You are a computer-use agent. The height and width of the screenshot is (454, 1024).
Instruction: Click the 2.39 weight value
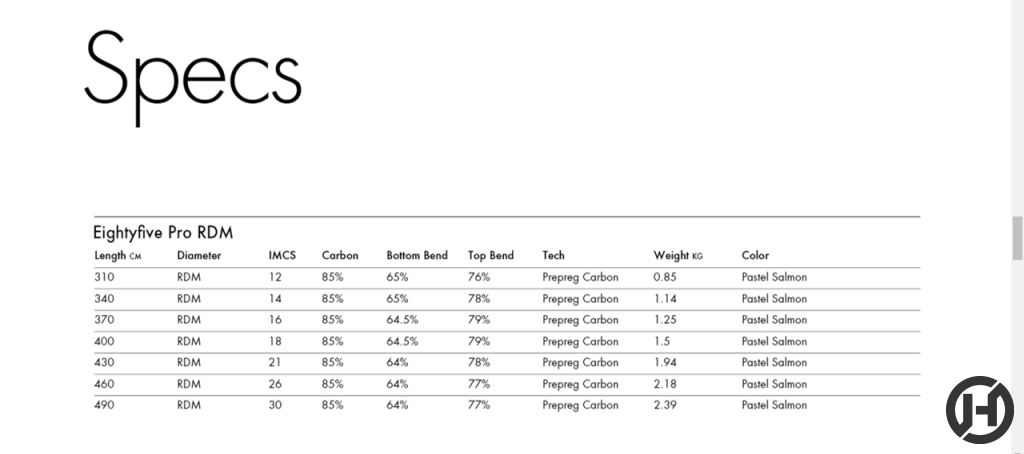pyautogui.click(x=665, y=406)
